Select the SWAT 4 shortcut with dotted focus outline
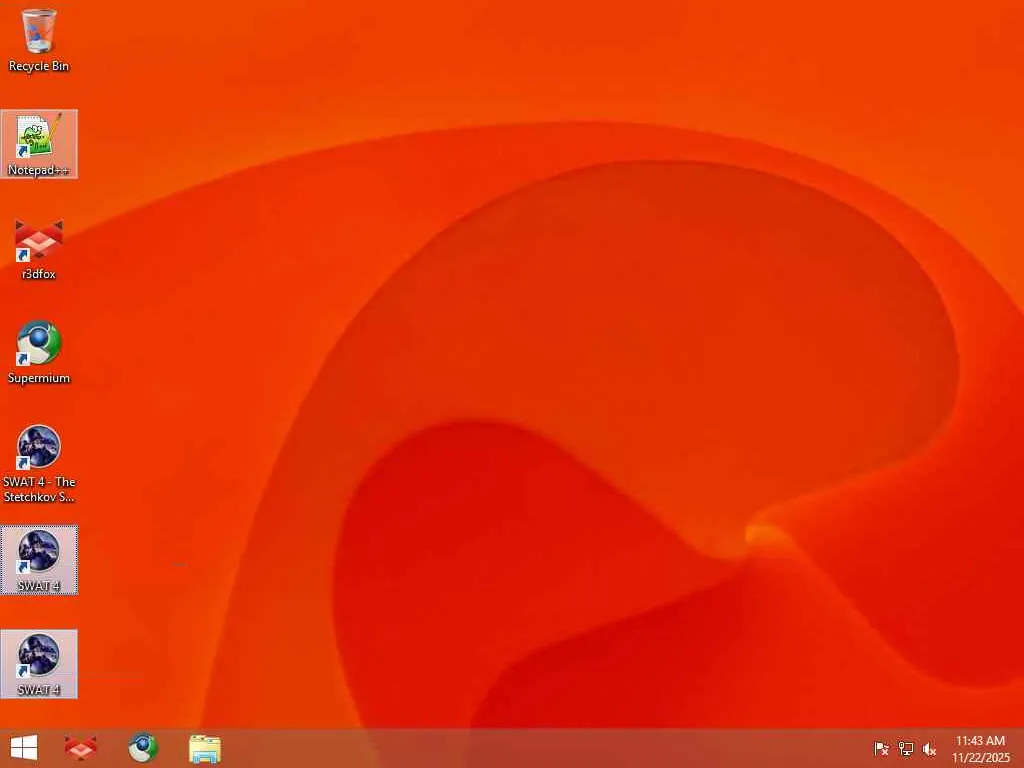Viewport: 1024px width, 768px height. pos(39,560)
